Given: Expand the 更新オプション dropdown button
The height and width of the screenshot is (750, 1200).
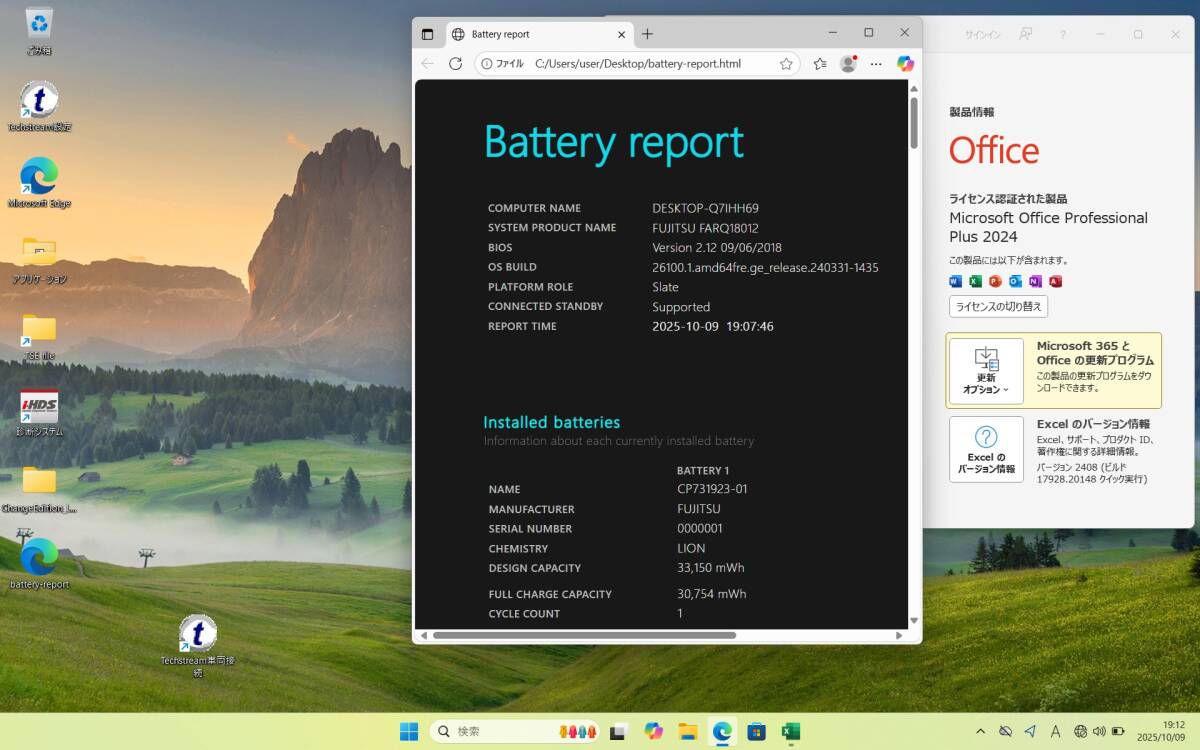Looking at the screenshot, I should click(x=986, y=371).
